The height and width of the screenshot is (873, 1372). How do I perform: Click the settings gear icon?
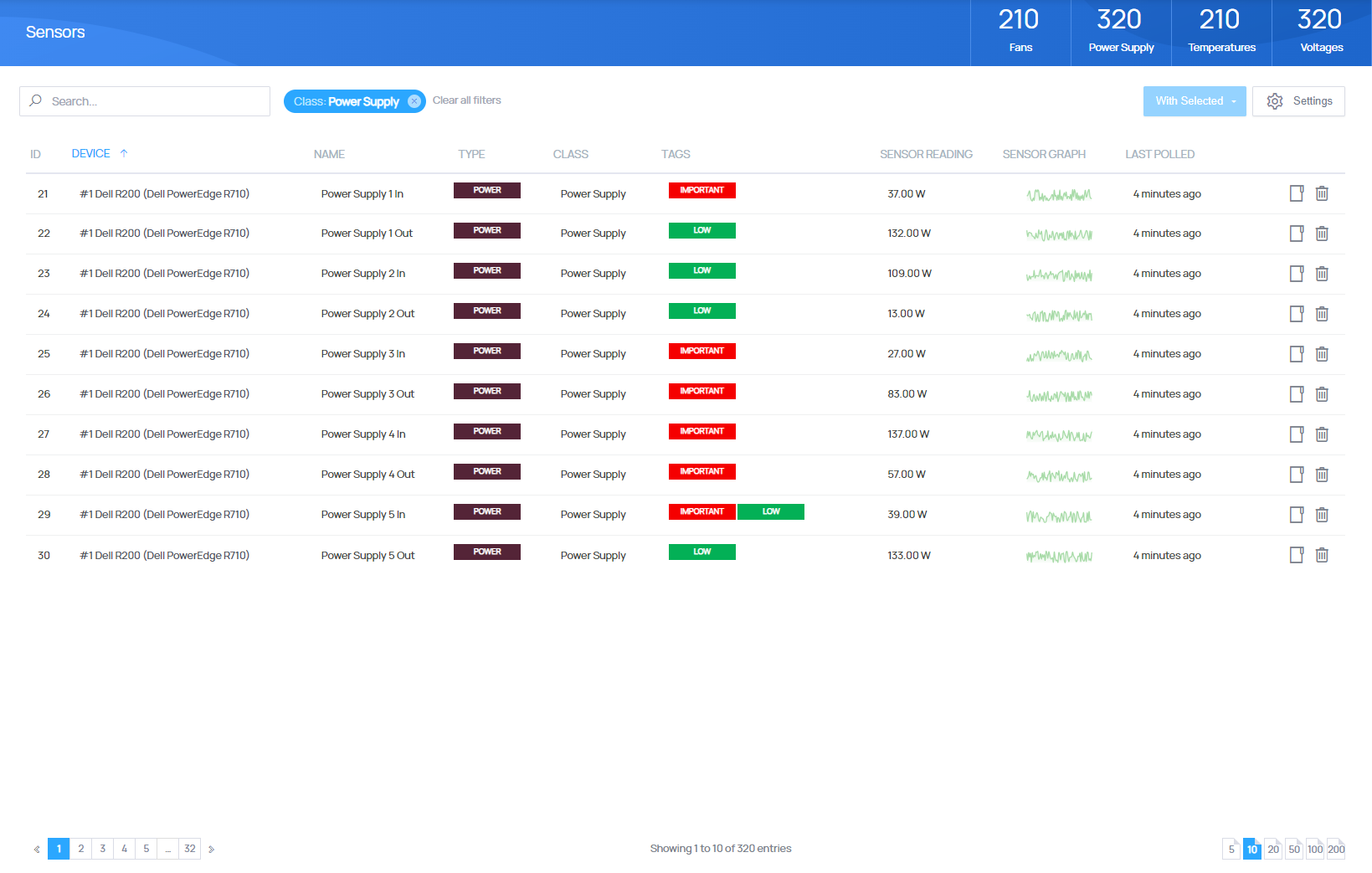1275,101
